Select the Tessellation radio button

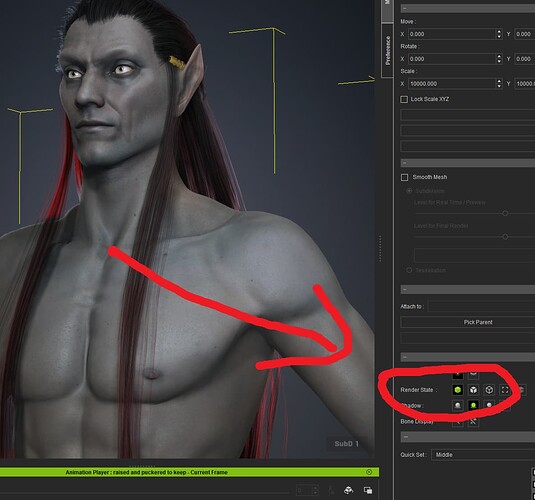click(x=409, y=270)
